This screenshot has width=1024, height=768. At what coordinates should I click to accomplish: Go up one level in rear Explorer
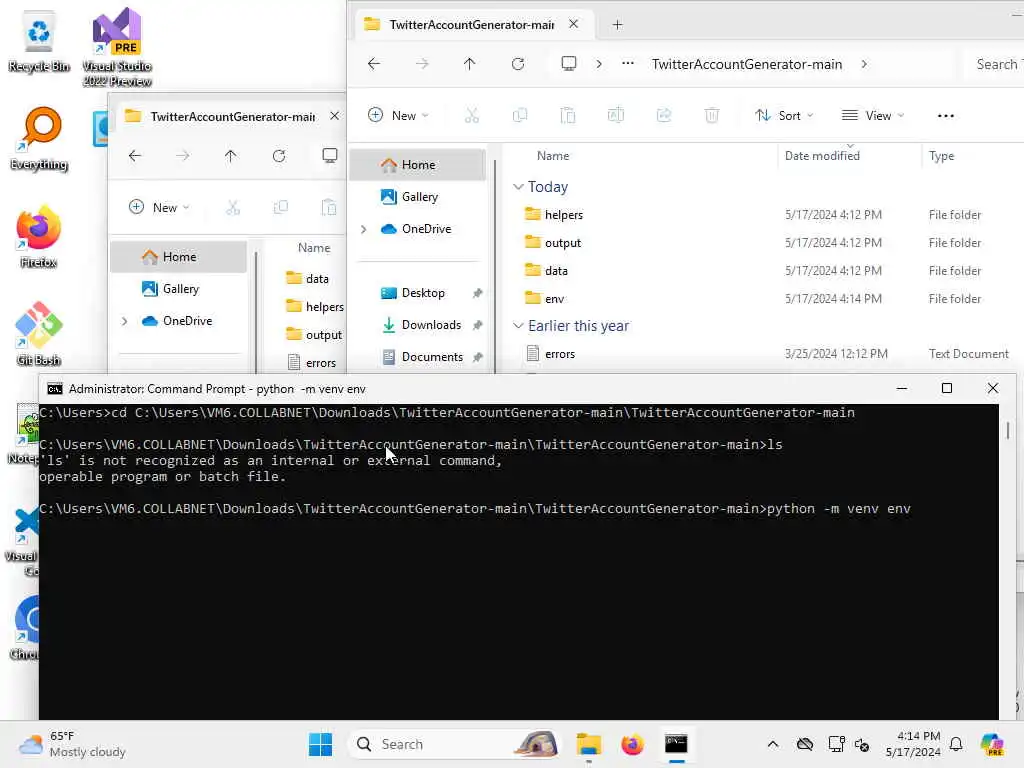coord(231,155)
